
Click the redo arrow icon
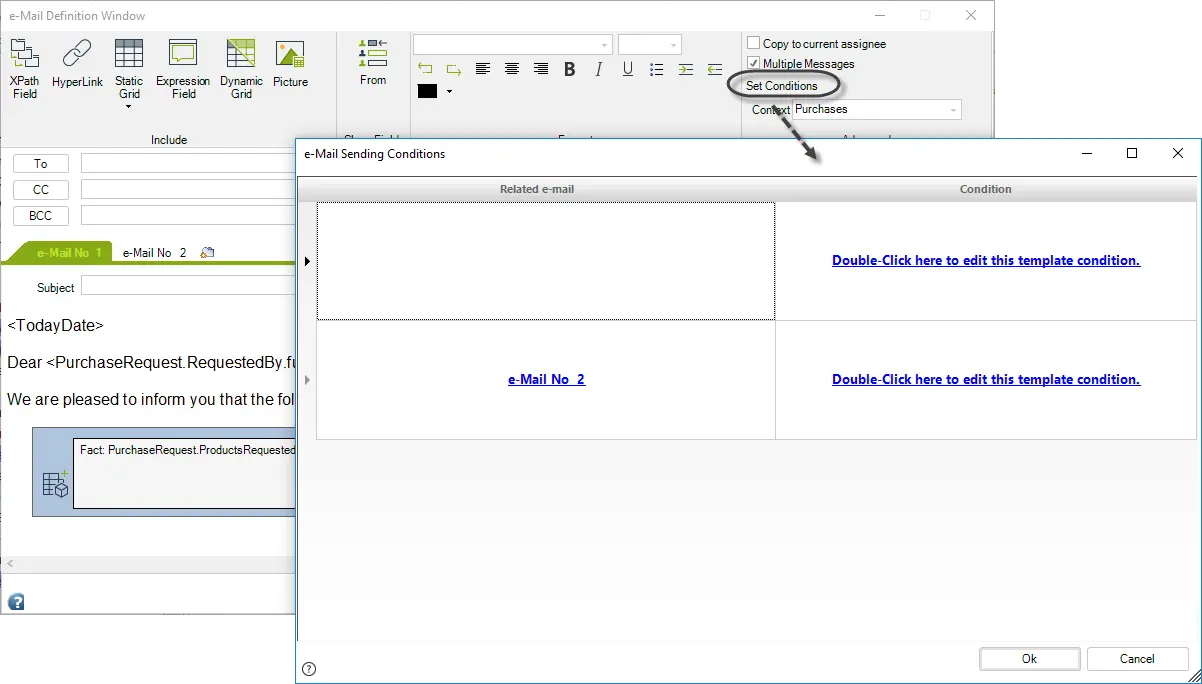(x=453, y=69)
